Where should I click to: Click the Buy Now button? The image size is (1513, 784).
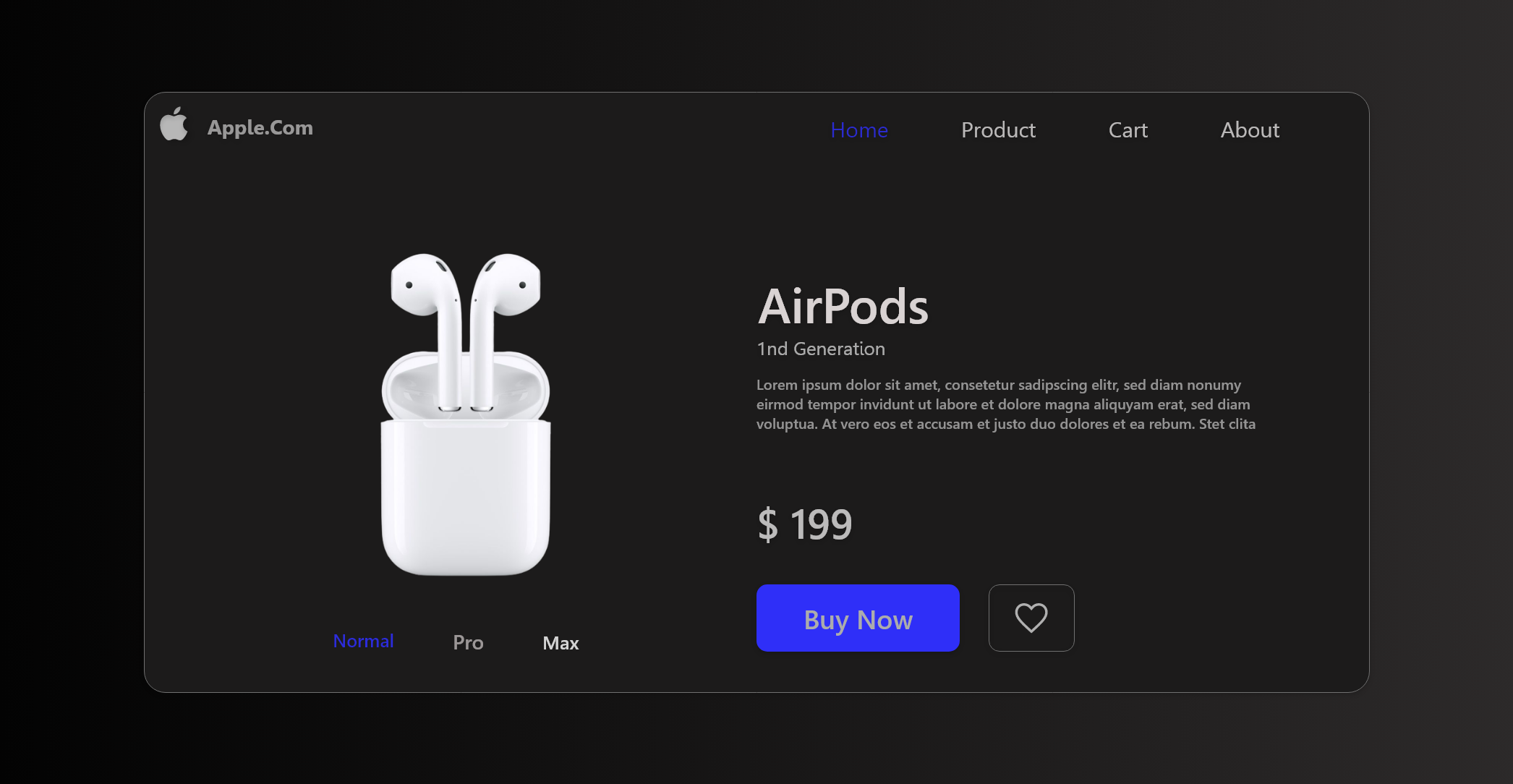858,618
